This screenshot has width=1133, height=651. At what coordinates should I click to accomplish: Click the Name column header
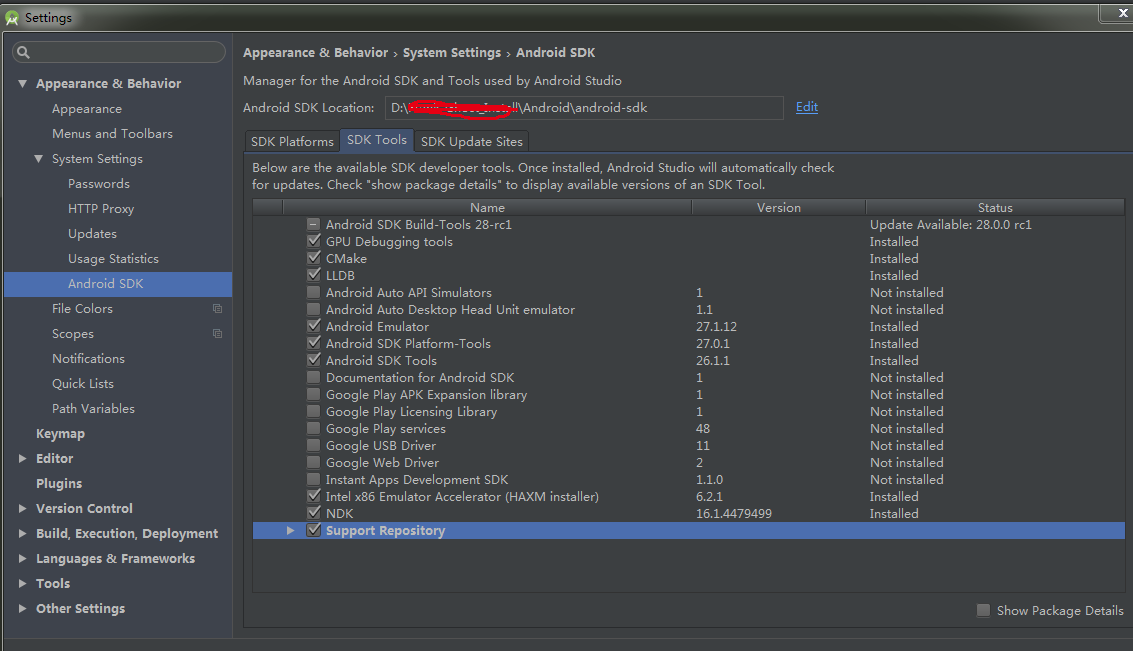click(x=487, y=207)
